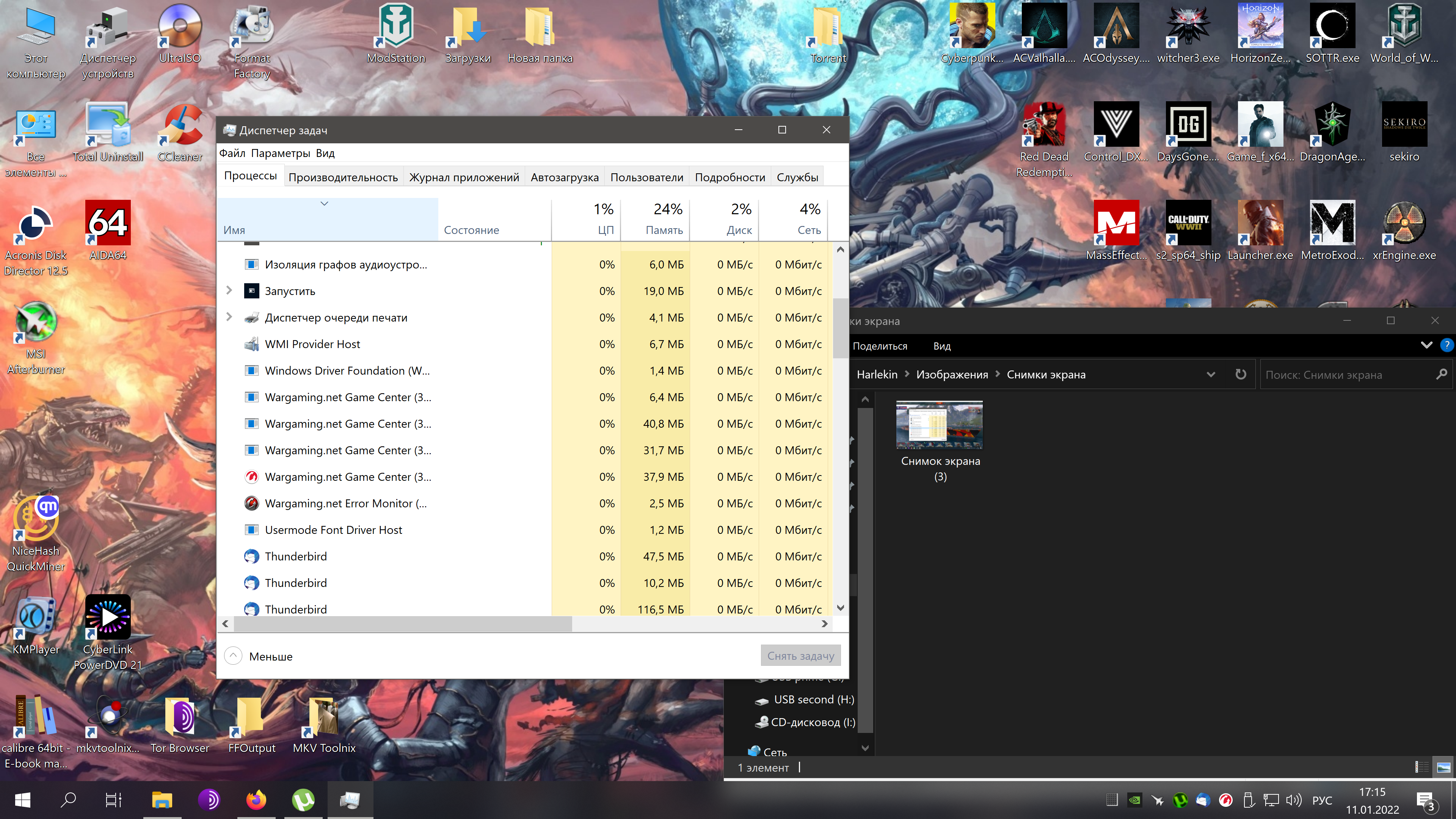Switch to the Производительность tab

(x=343, y=177)
